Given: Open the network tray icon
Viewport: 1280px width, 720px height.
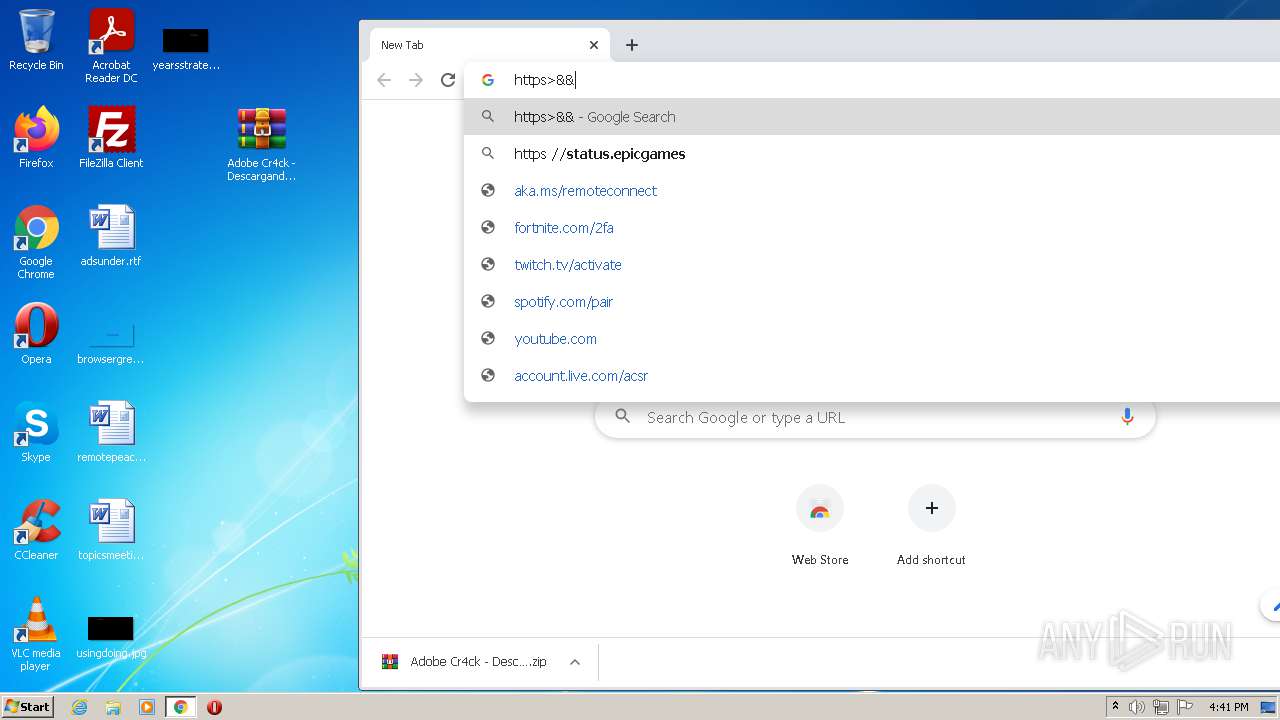Looking at the screenshot, I should [1161, 707].
